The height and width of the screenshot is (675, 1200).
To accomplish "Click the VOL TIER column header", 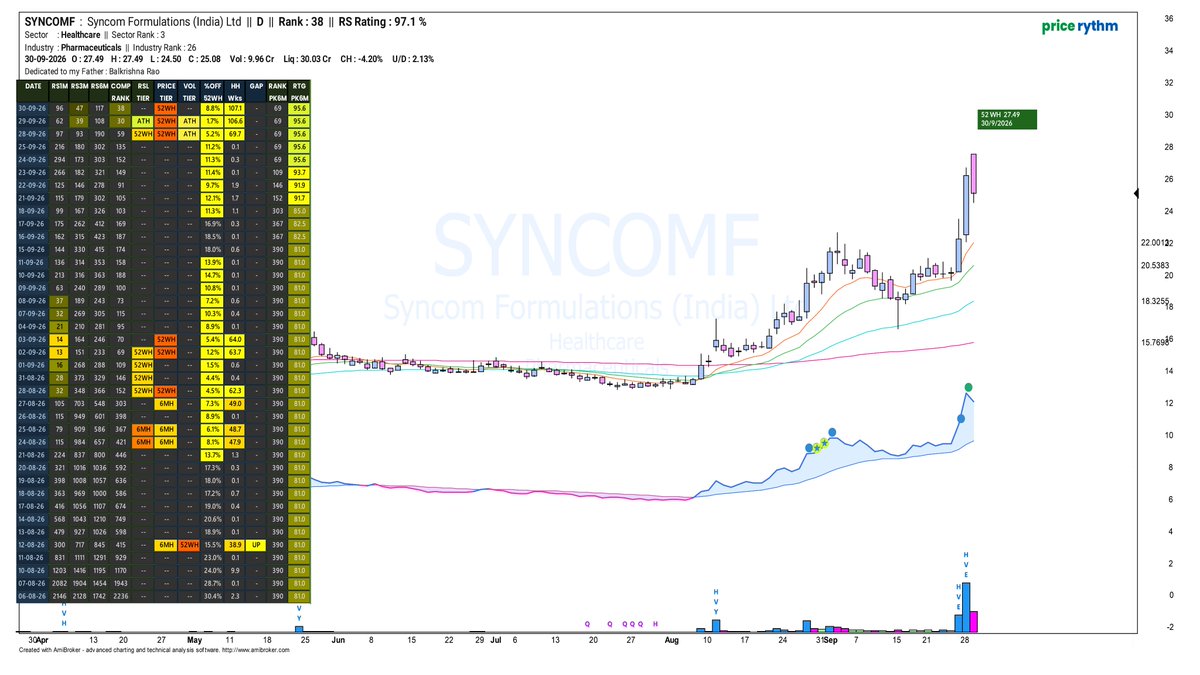I will click(x=189, y=93).
